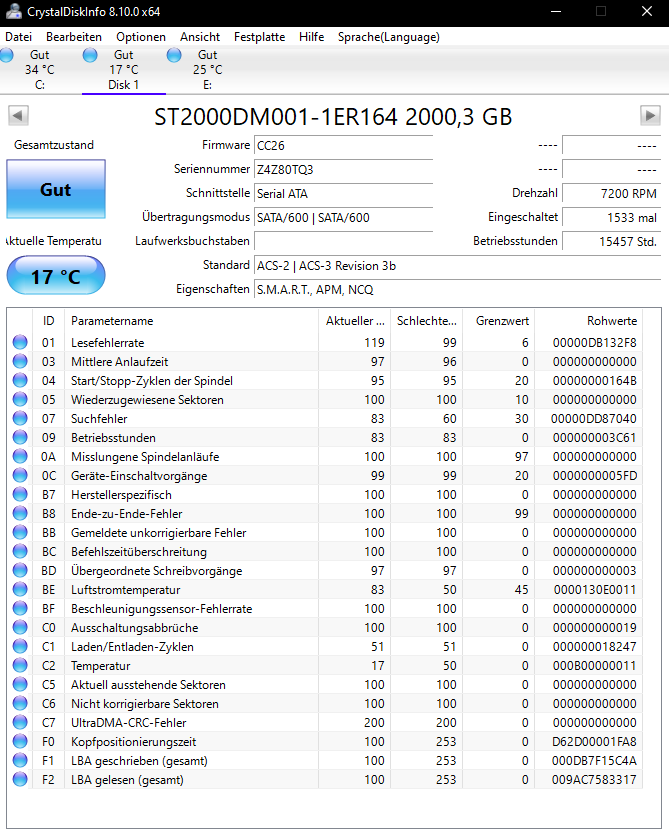Viewport: 669px width, 837px height.
Task: Click the Standard field ACS-2 | ACS-3
Action: [x=458, y=266]
